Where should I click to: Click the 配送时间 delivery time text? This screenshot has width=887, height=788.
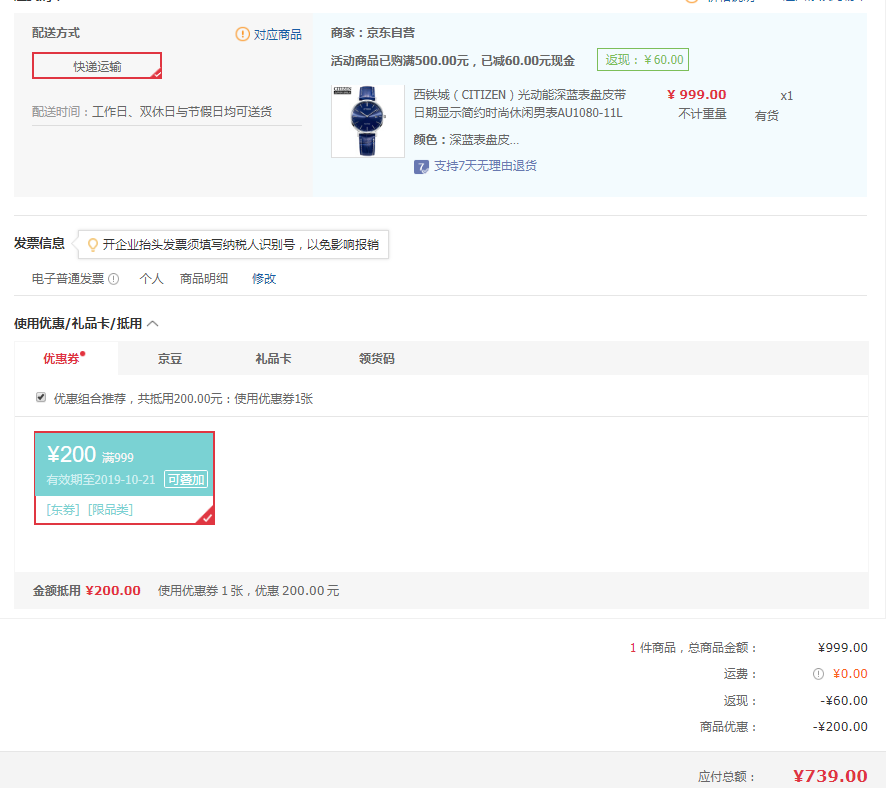click(152, 111)
